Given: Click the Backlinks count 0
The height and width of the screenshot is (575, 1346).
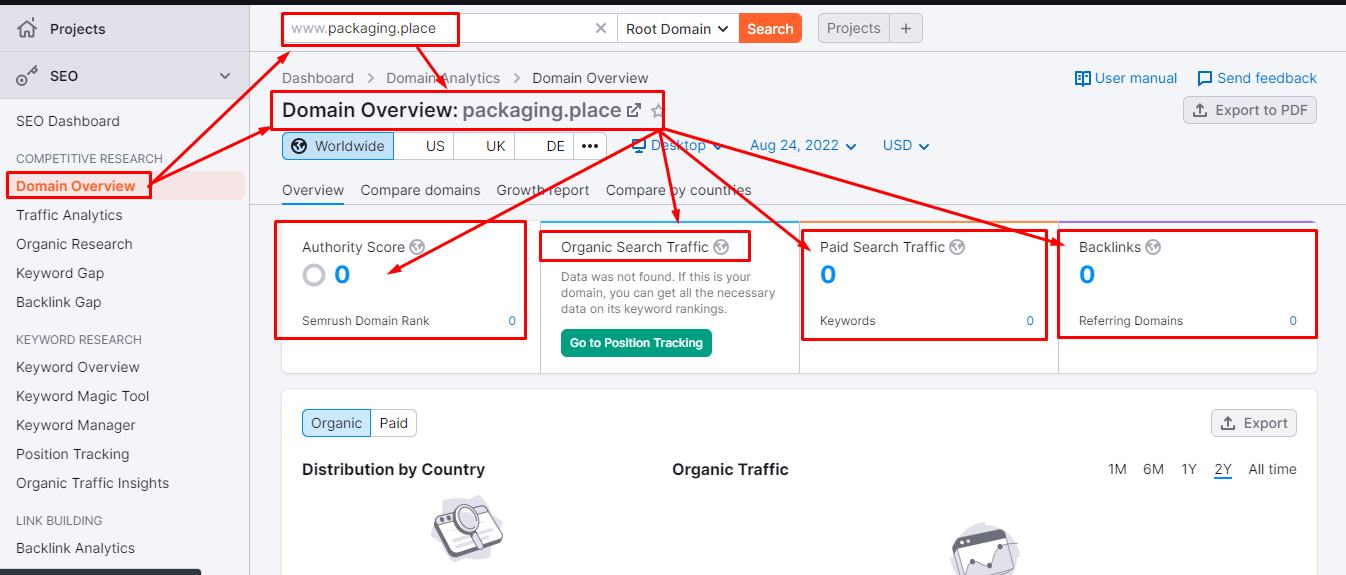Looking at the screenshot, I should pos(1087,275).
